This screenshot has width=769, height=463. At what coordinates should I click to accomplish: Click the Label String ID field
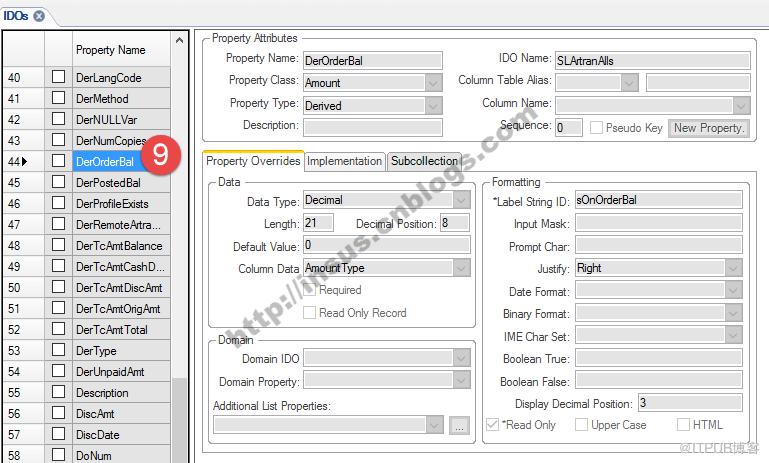[x=659, y=200]
